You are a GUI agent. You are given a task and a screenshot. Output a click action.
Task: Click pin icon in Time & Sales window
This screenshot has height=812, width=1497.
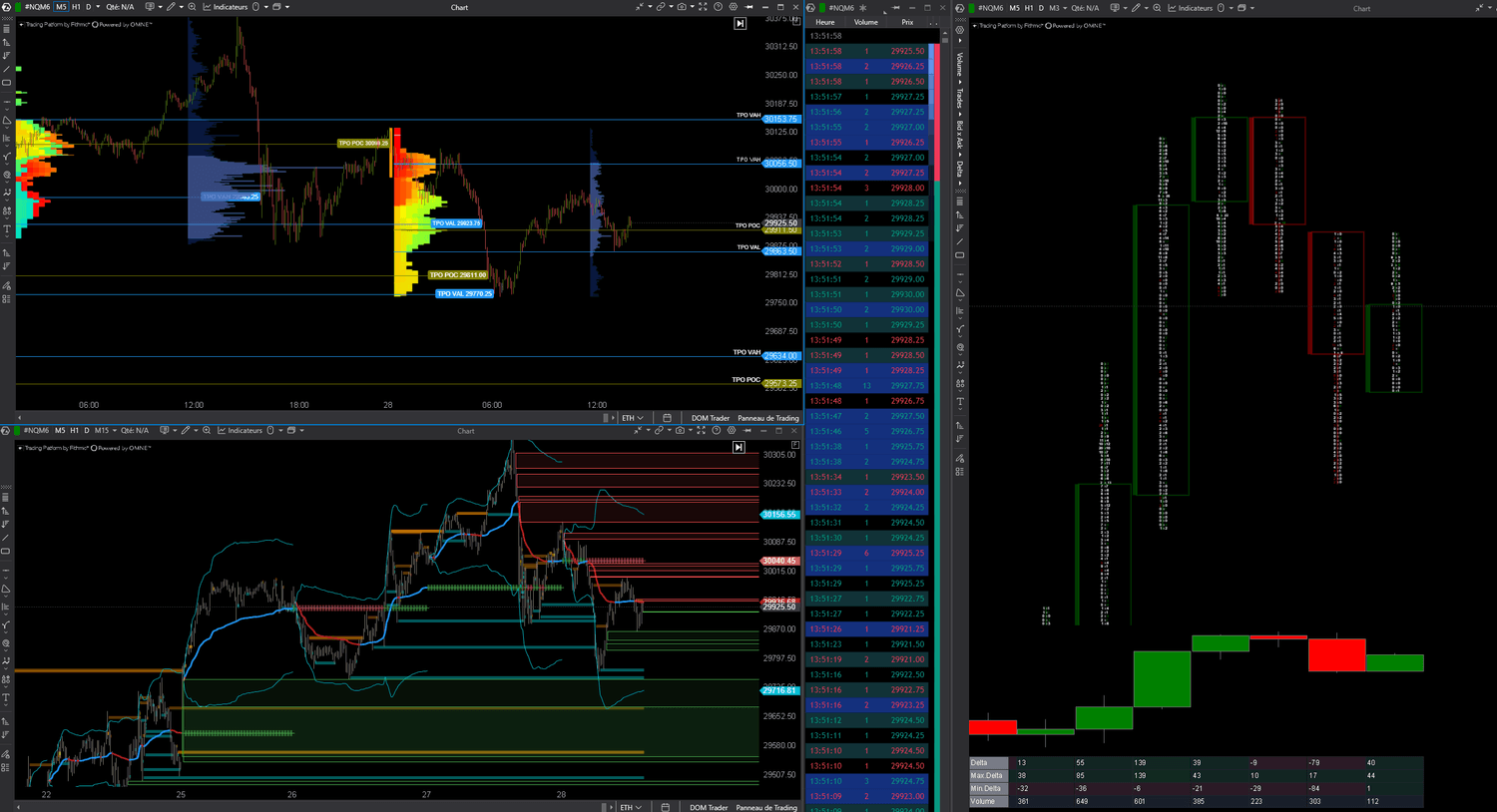coord(896,7)
